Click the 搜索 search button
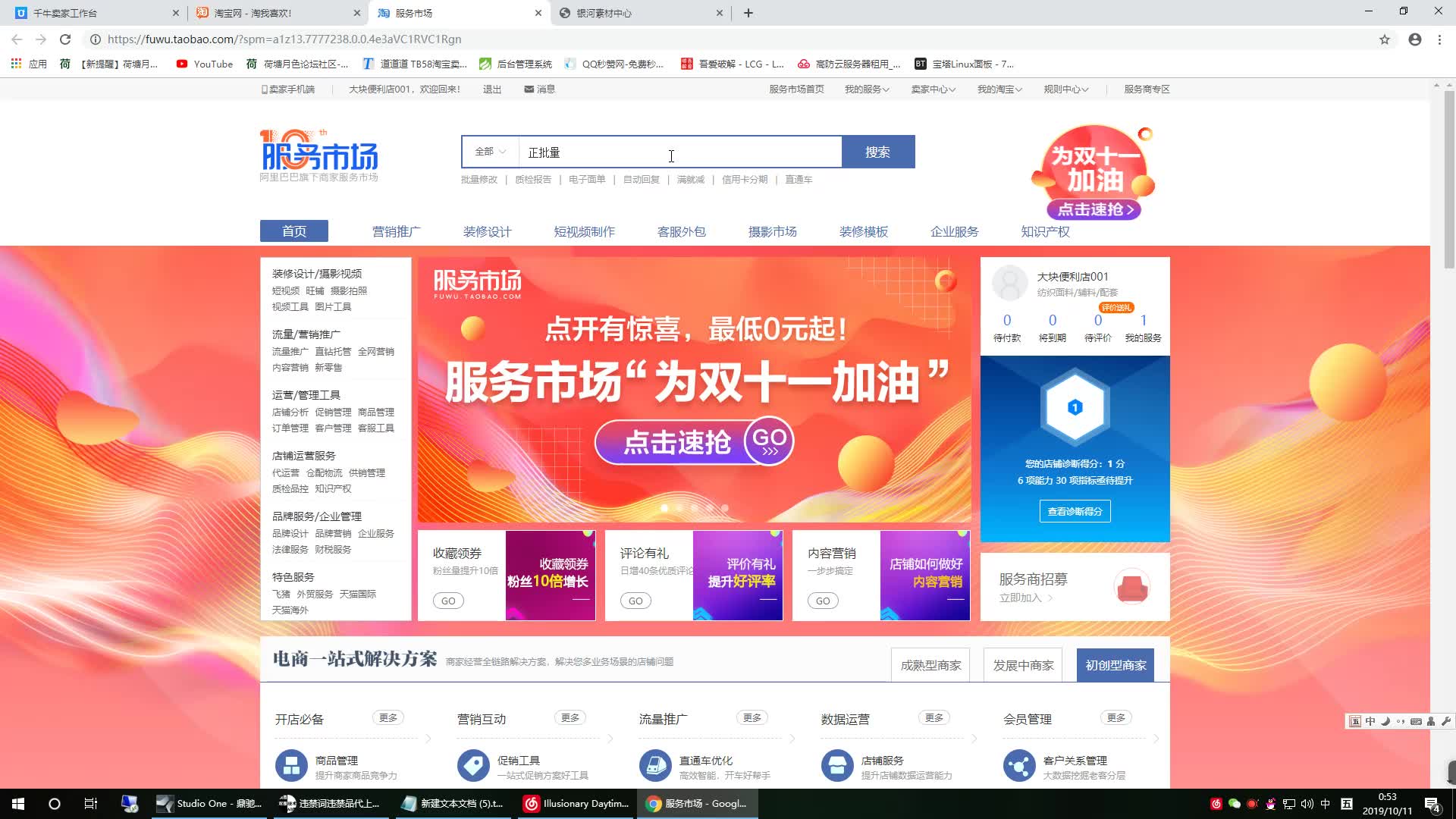 point(878,152)
